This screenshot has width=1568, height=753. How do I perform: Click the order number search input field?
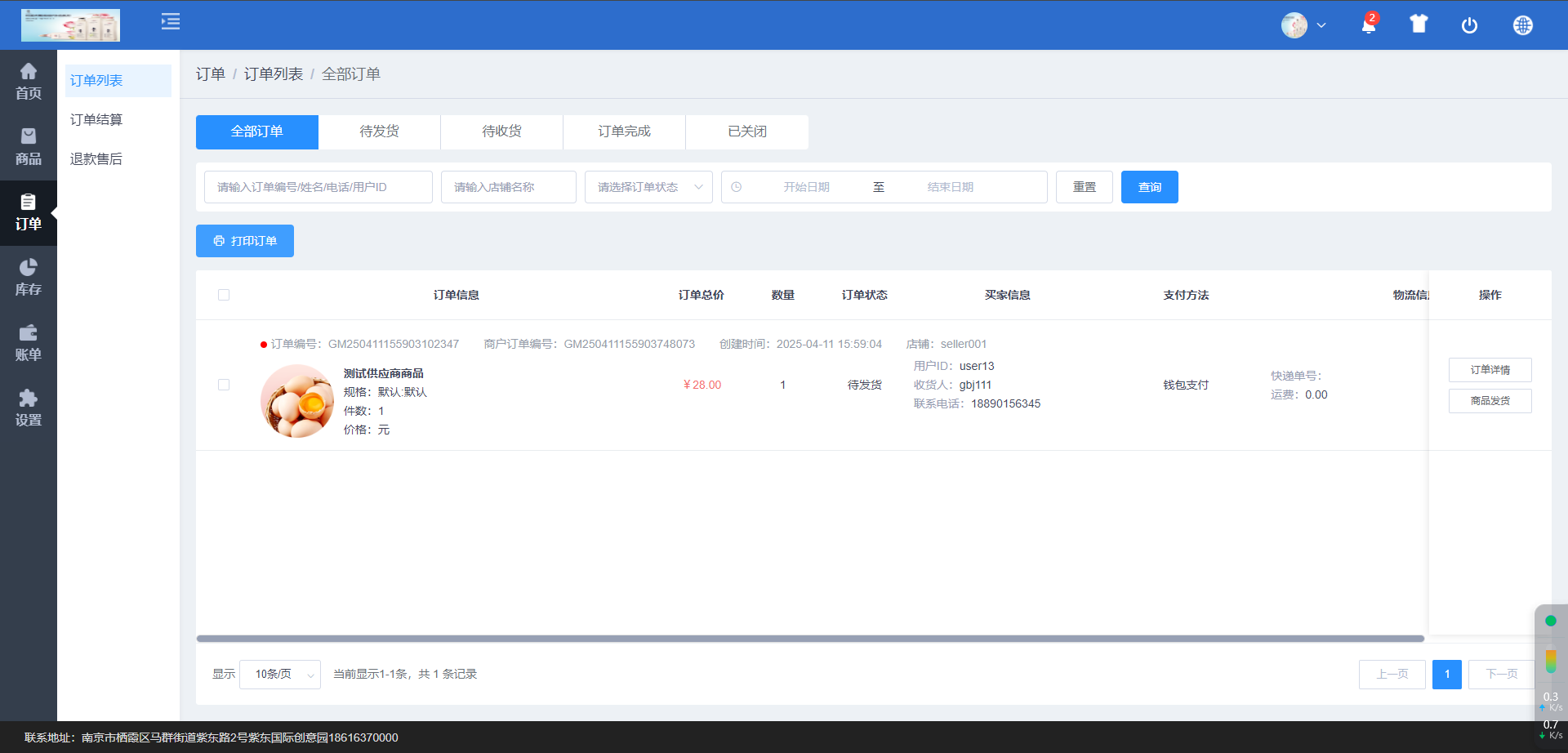pyautogui.click(x=318, y=187)
